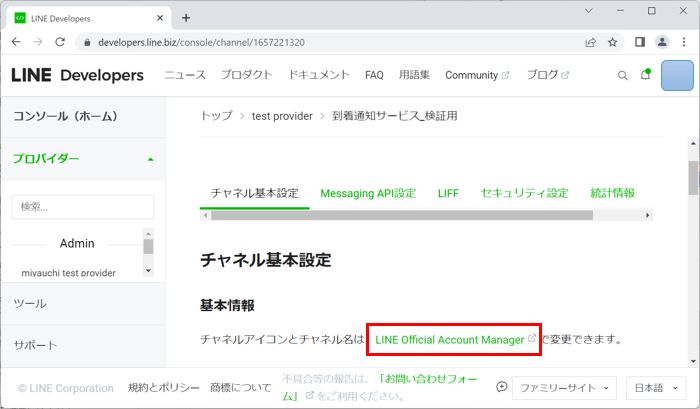Open the 用語集 menu item
The height and width of the screenshot is (409, 700).
414,75
